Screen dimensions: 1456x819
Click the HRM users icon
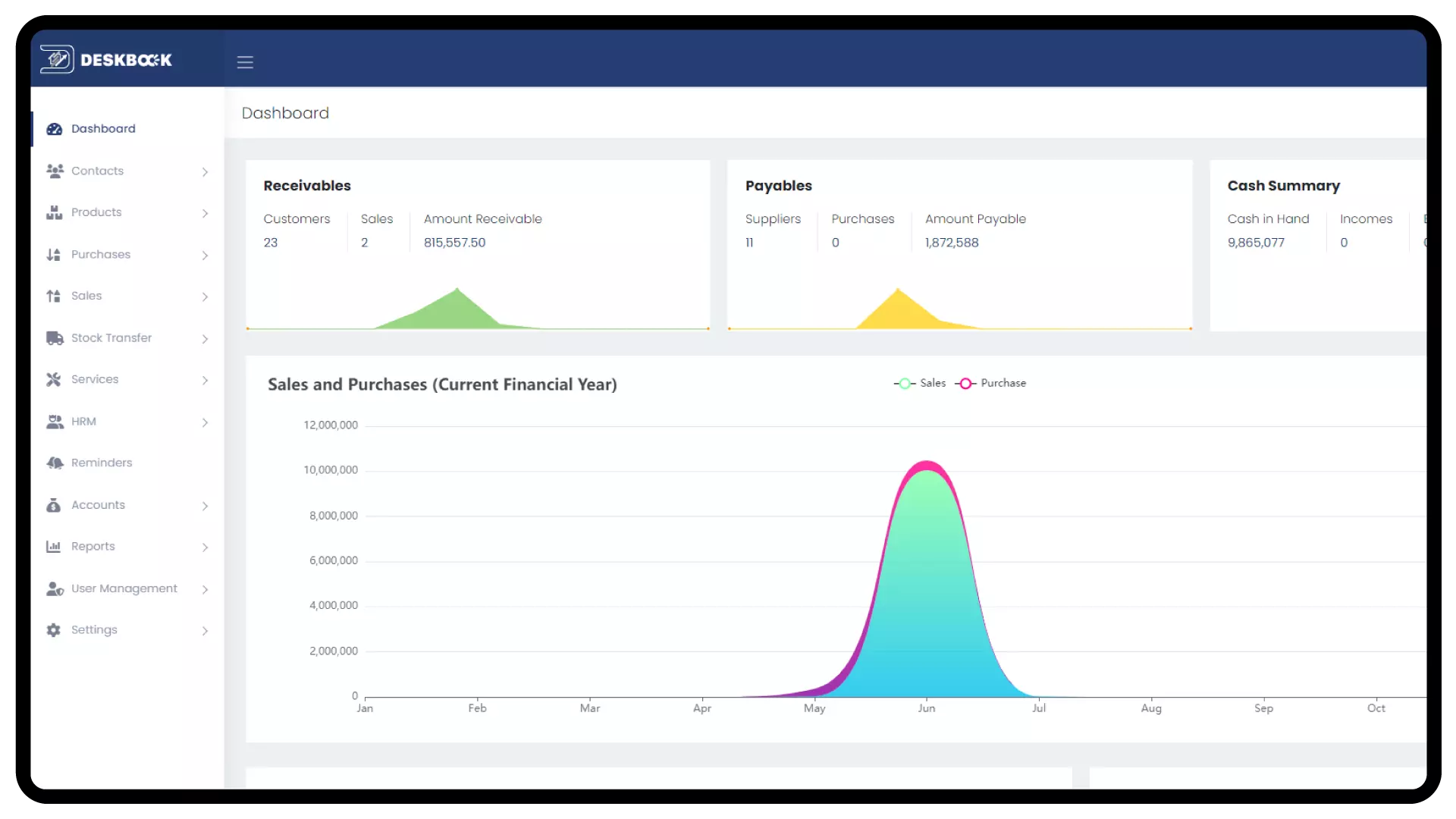pos(55,422)
